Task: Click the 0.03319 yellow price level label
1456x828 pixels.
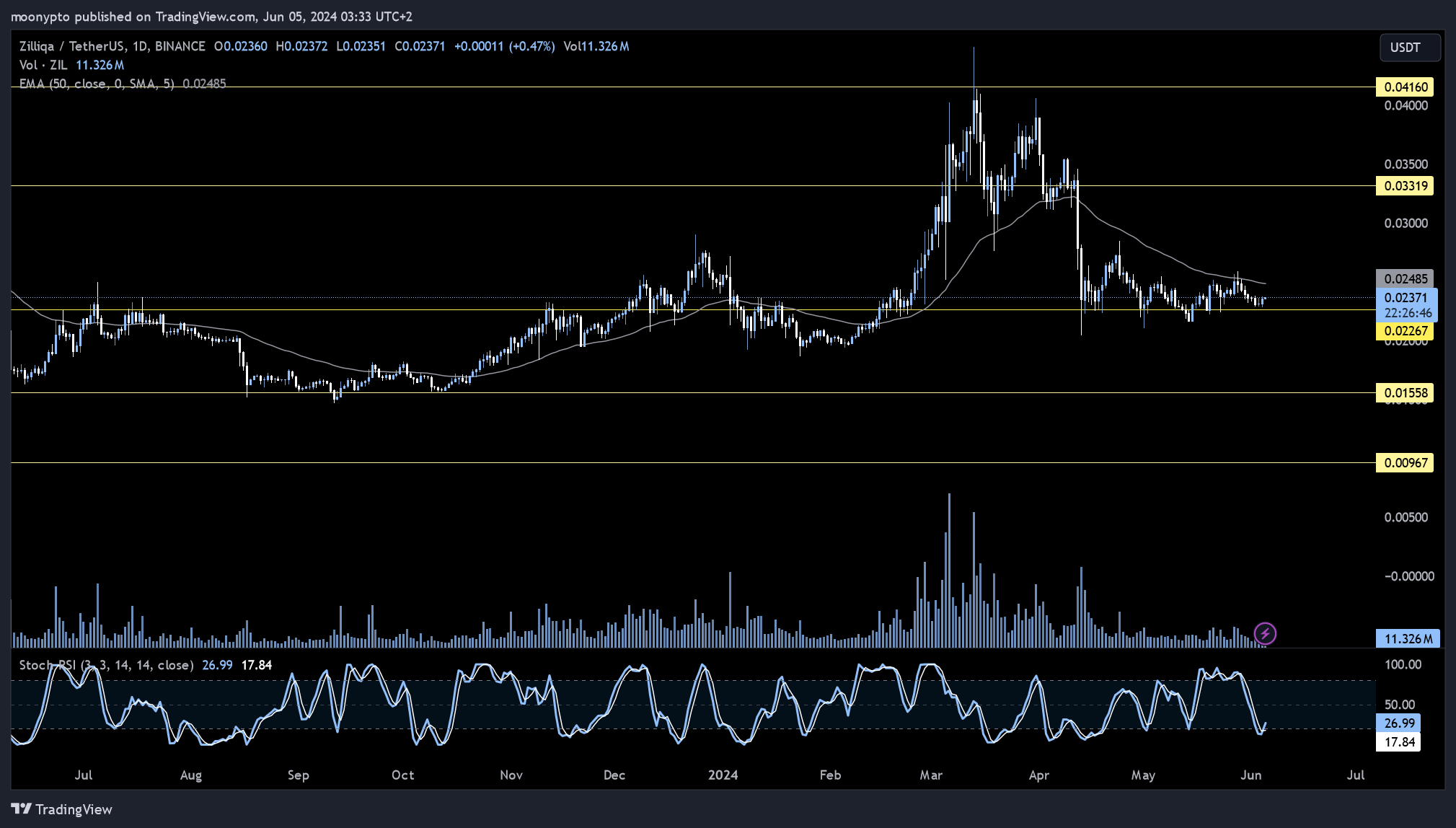Action: point(1405,186)
